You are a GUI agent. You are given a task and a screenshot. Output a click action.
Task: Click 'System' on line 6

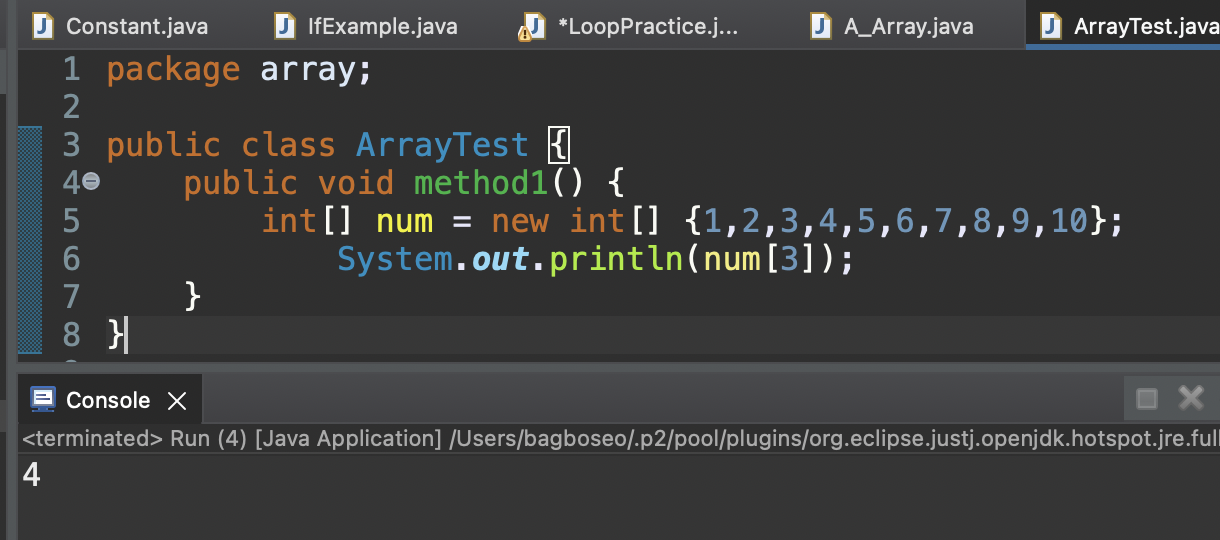[395, 259]
